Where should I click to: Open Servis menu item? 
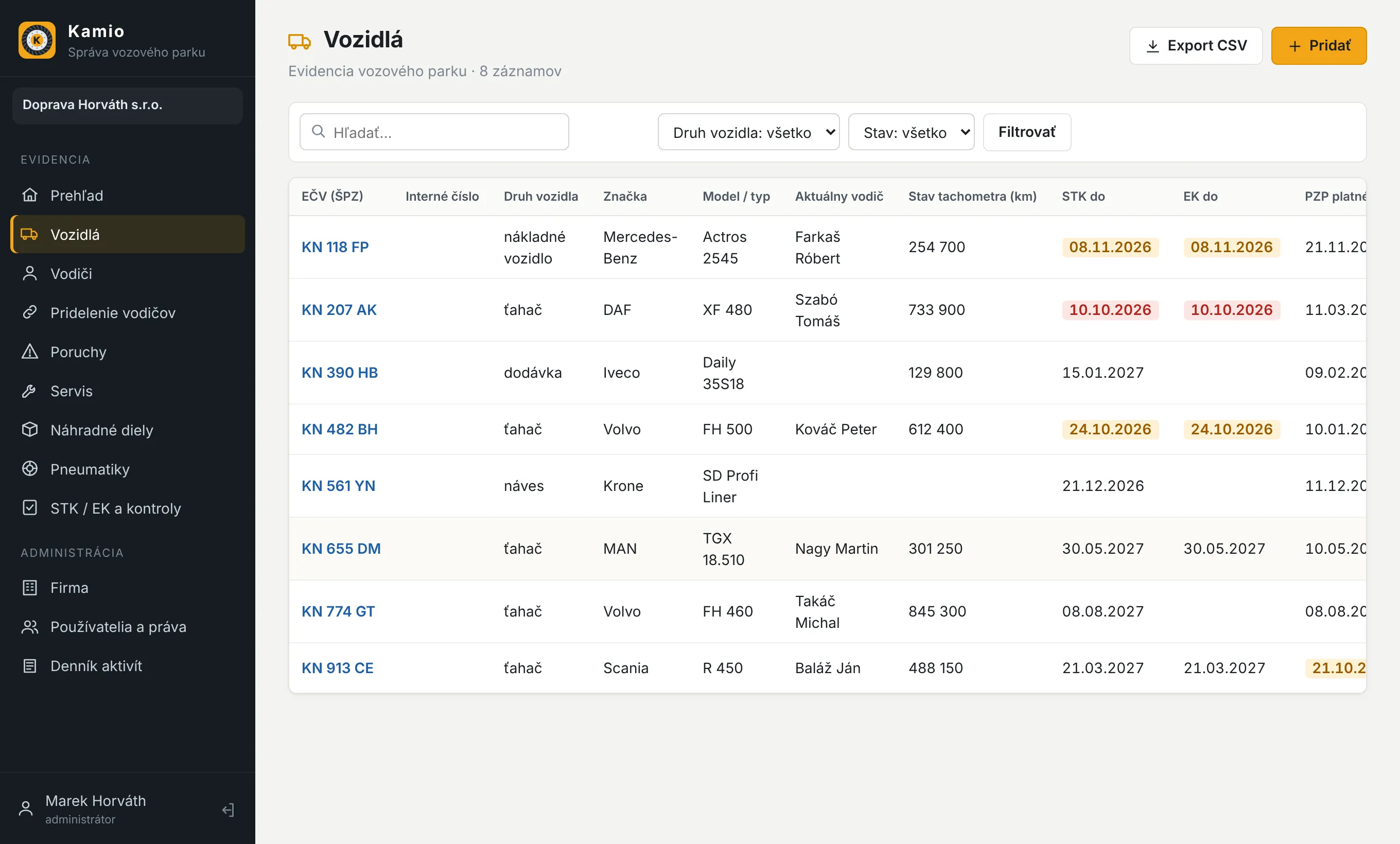[x=128, y=391]
